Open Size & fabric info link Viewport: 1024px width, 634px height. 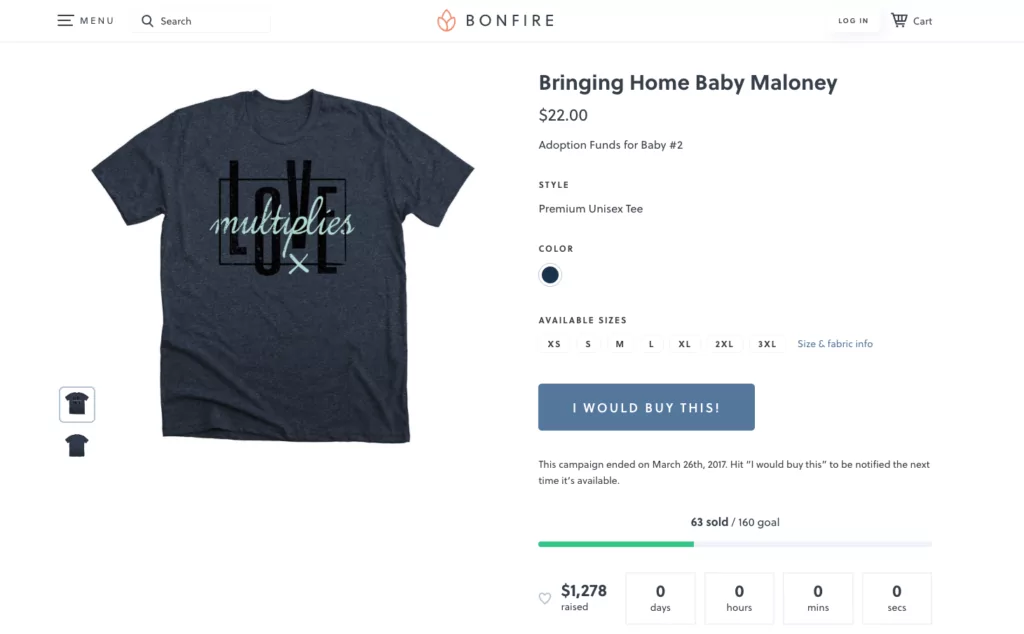coord(835,344)
